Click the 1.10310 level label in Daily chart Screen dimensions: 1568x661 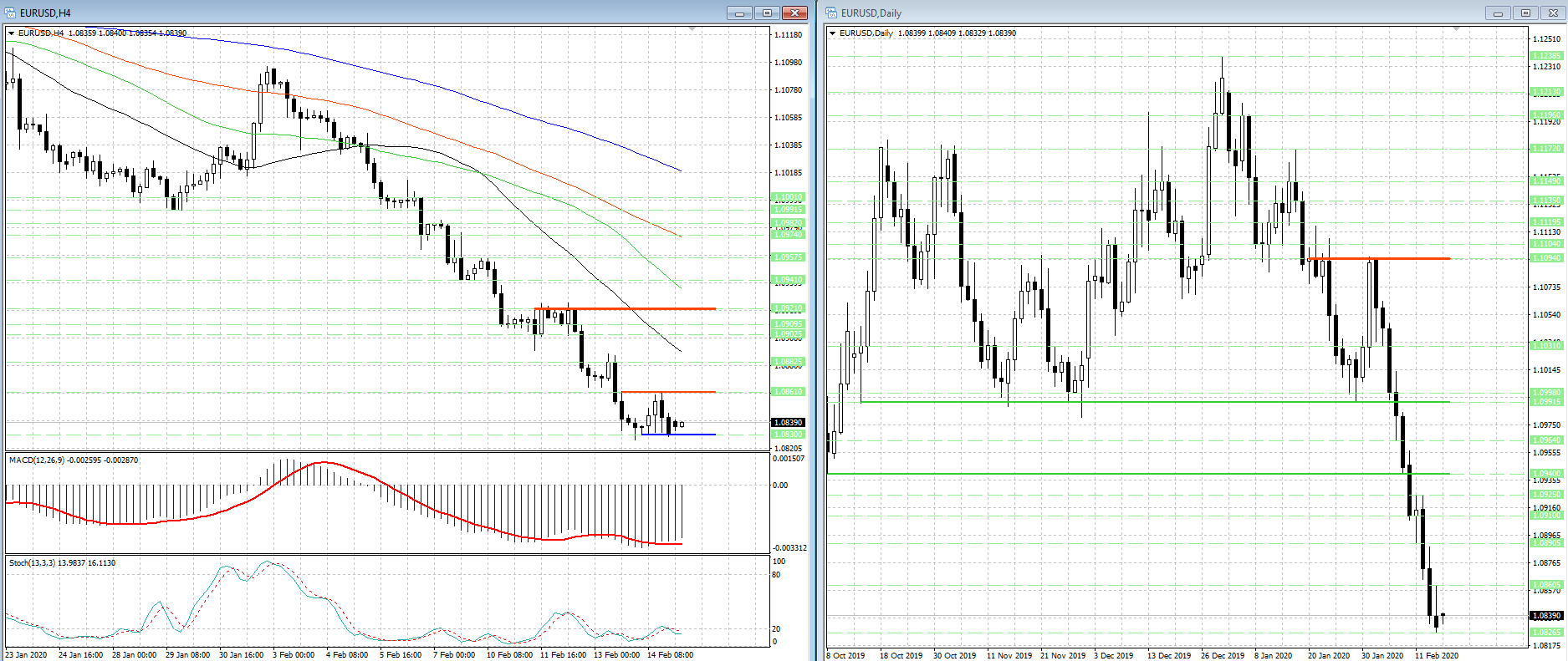[1545, 345]
